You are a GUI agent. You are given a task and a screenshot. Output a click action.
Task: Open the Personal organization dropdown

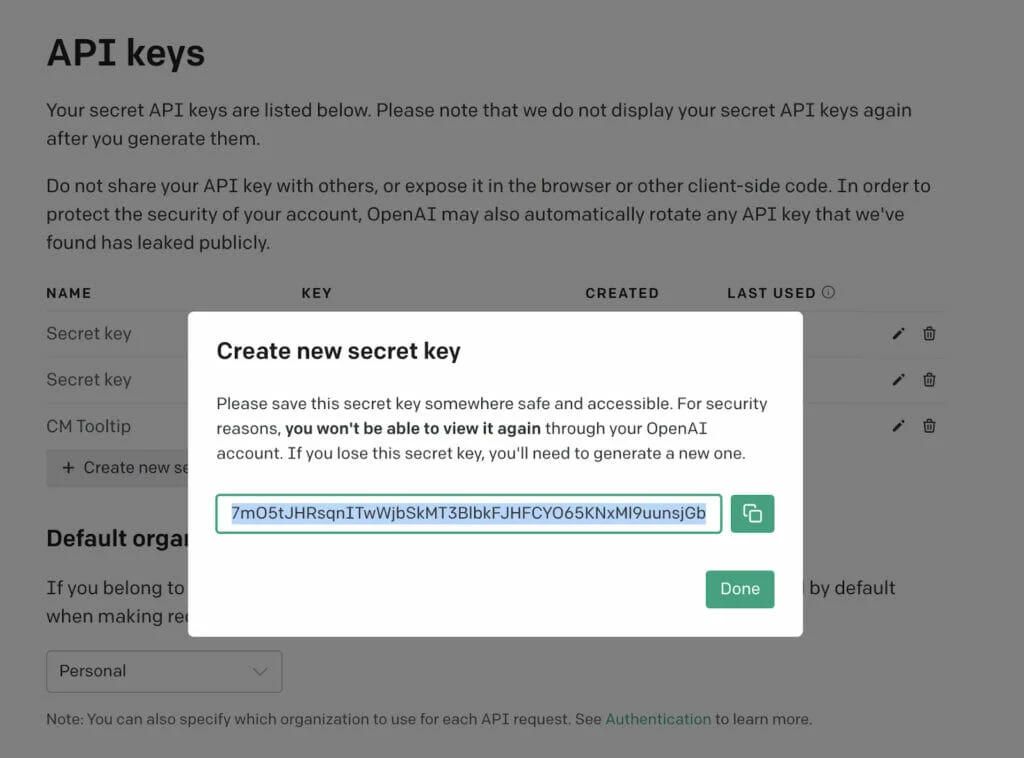click(164, 671)
